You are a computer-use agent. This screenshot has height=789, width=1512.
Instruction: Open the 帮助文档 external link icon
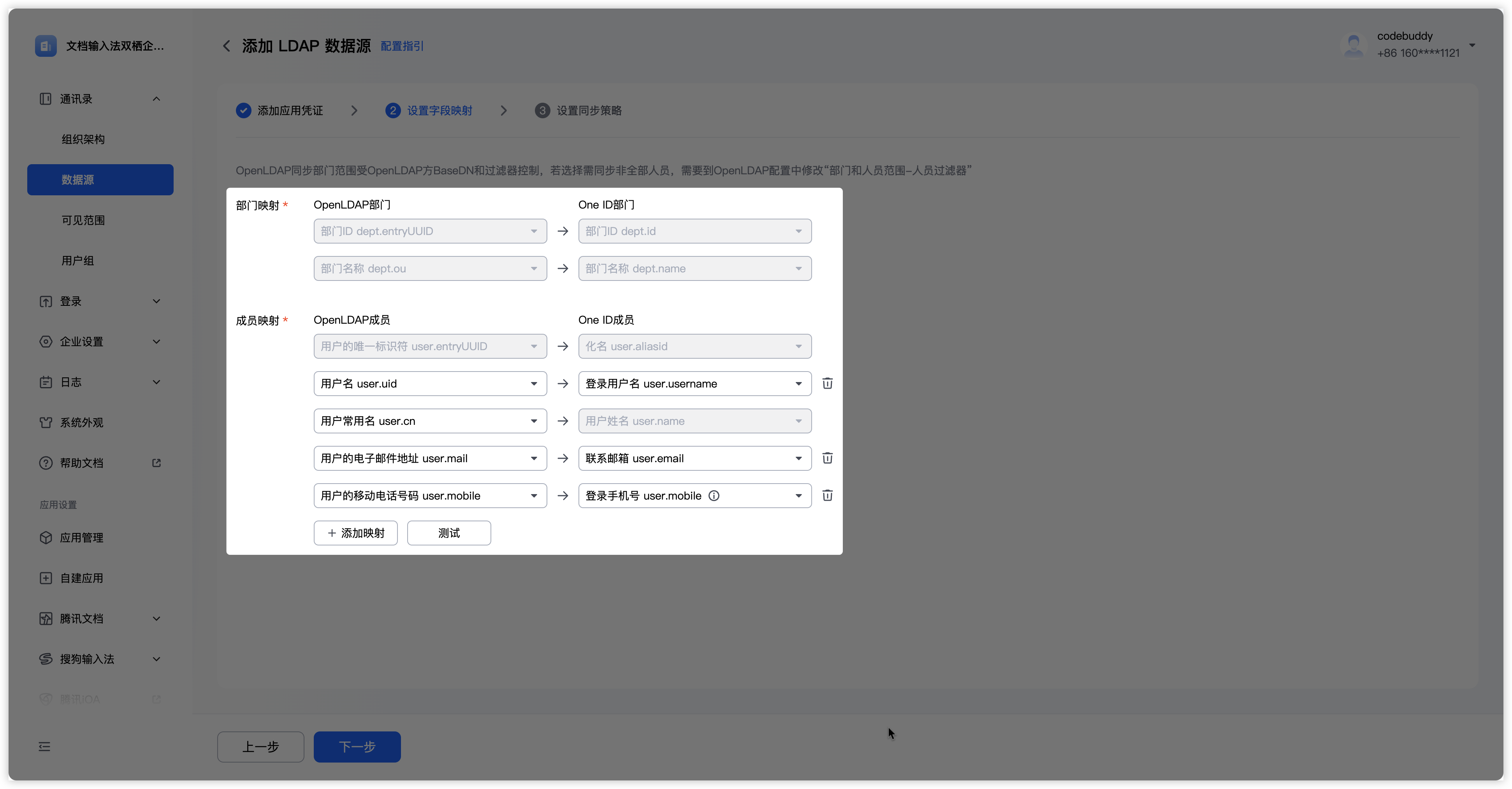(156, 463)
